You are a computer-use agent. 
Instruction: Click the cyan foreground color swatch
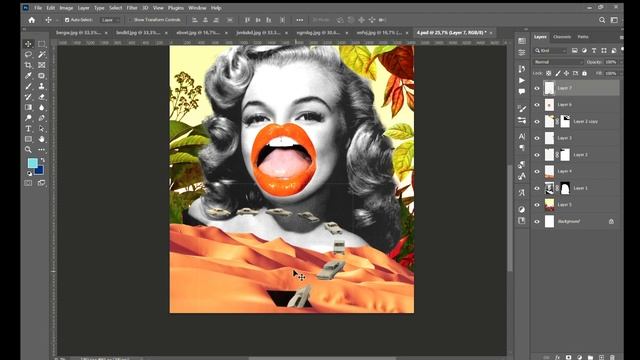point(32,163)
